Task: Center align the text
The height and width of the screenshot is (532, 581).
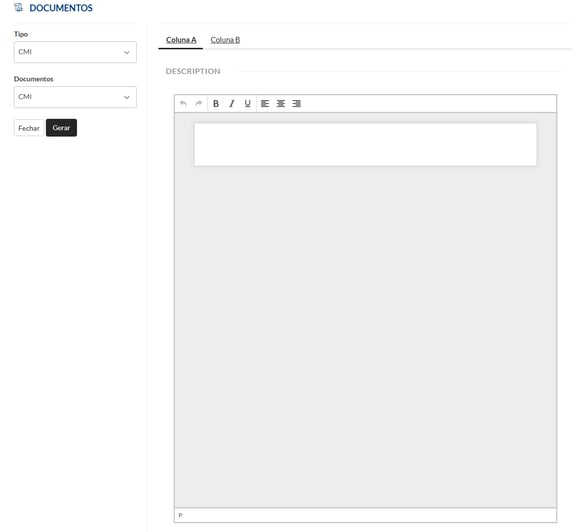Action: point(281,104)
